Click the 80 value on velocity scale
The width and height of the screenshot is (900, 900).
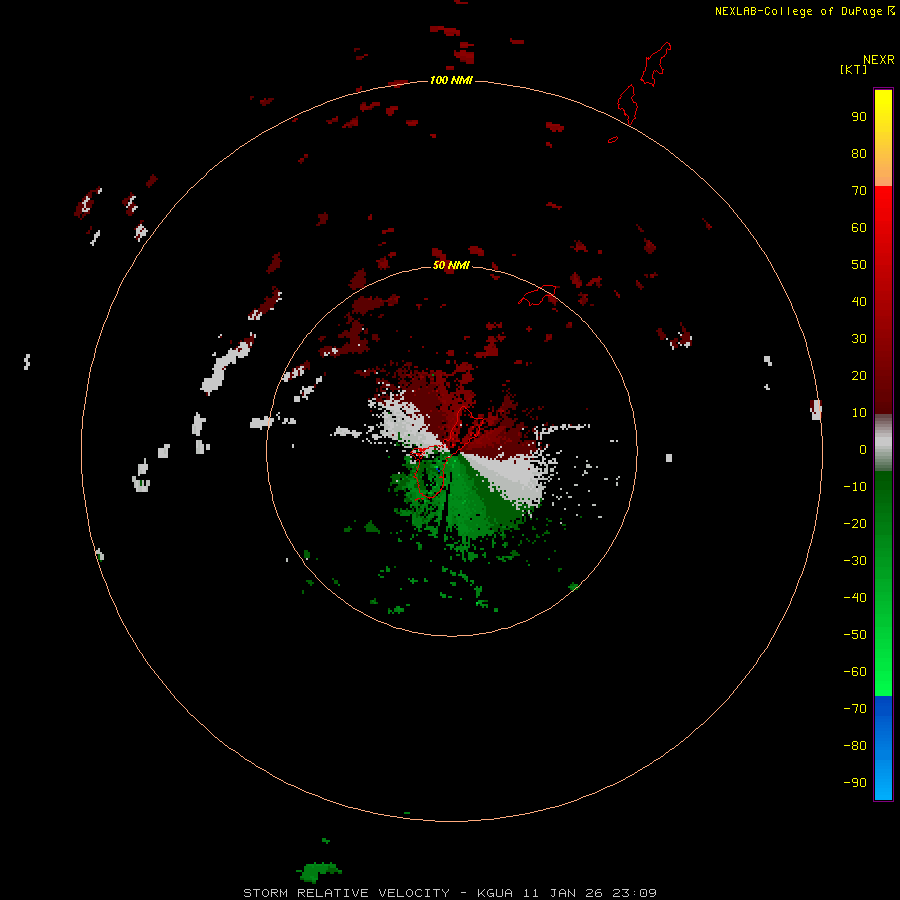859,153
